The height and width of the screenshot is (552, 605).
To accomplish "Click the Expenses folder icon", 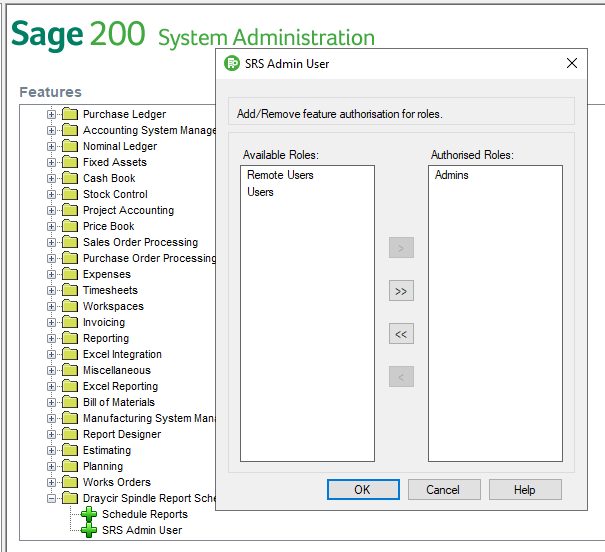I will tap(70, 274).
